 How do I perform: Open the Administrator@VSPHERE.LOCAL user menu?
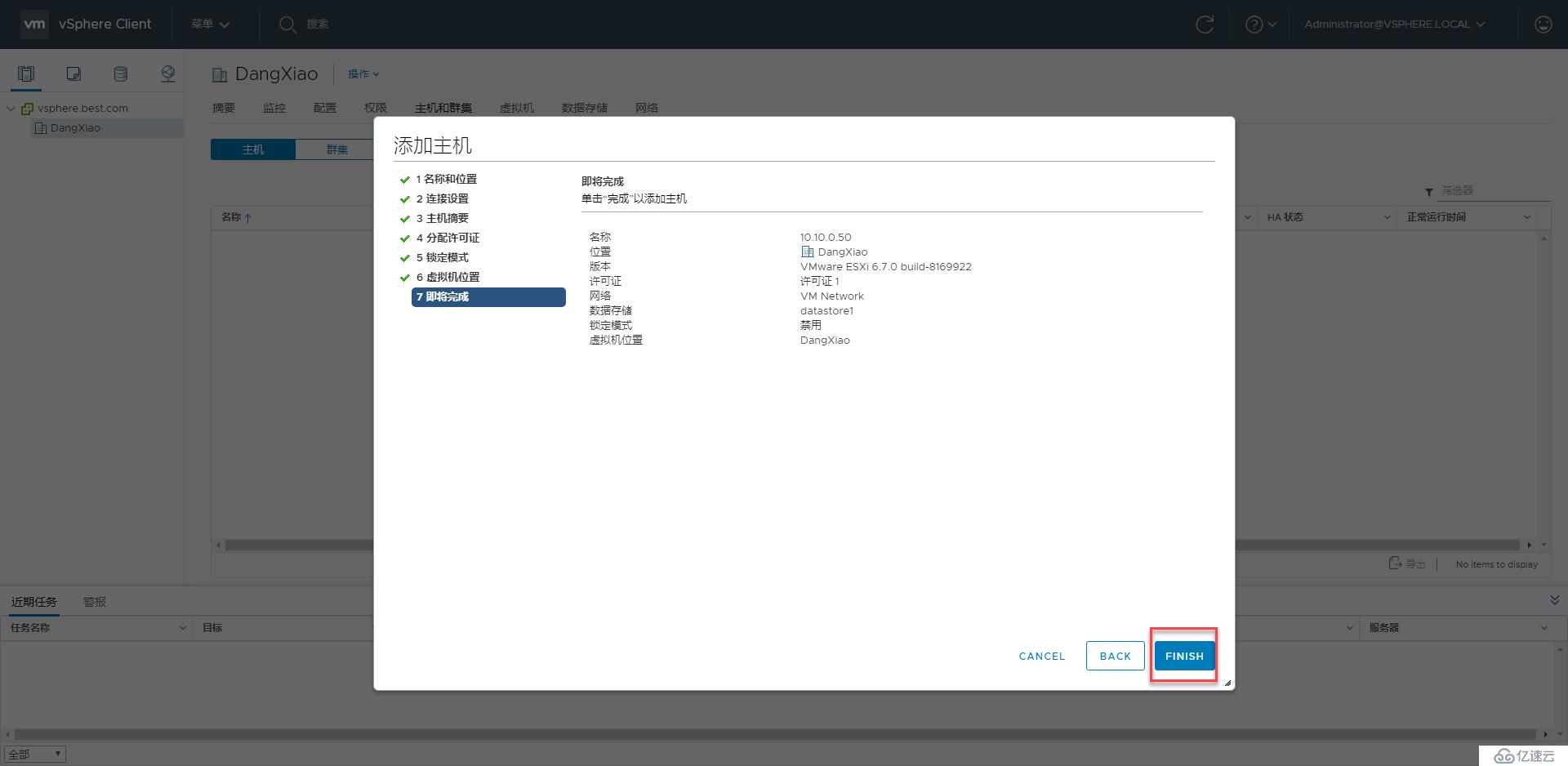click(1395, 24)
